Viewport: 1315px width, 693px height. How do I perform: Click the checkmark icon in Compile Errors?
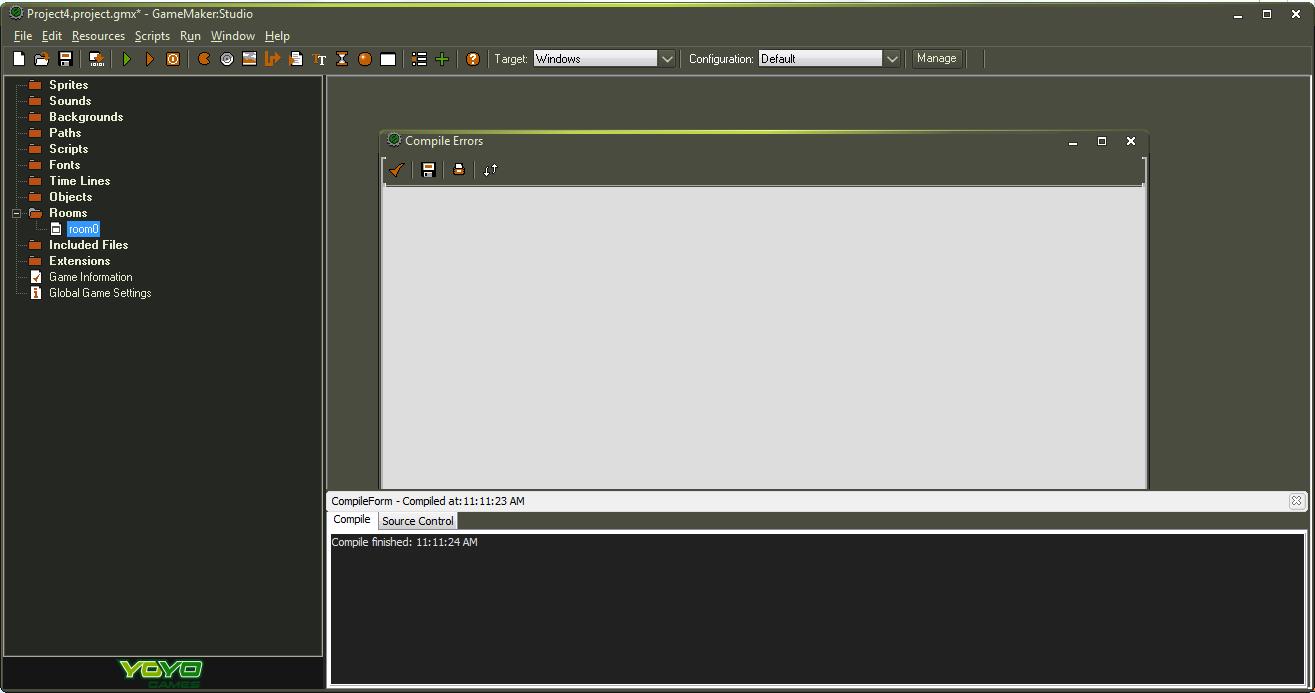(397, 170)
